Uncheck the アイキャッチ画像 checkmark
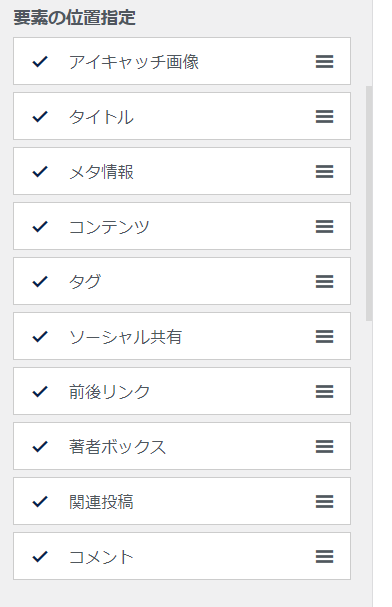Viewport: 392px width, 607px height. [40, 62]
